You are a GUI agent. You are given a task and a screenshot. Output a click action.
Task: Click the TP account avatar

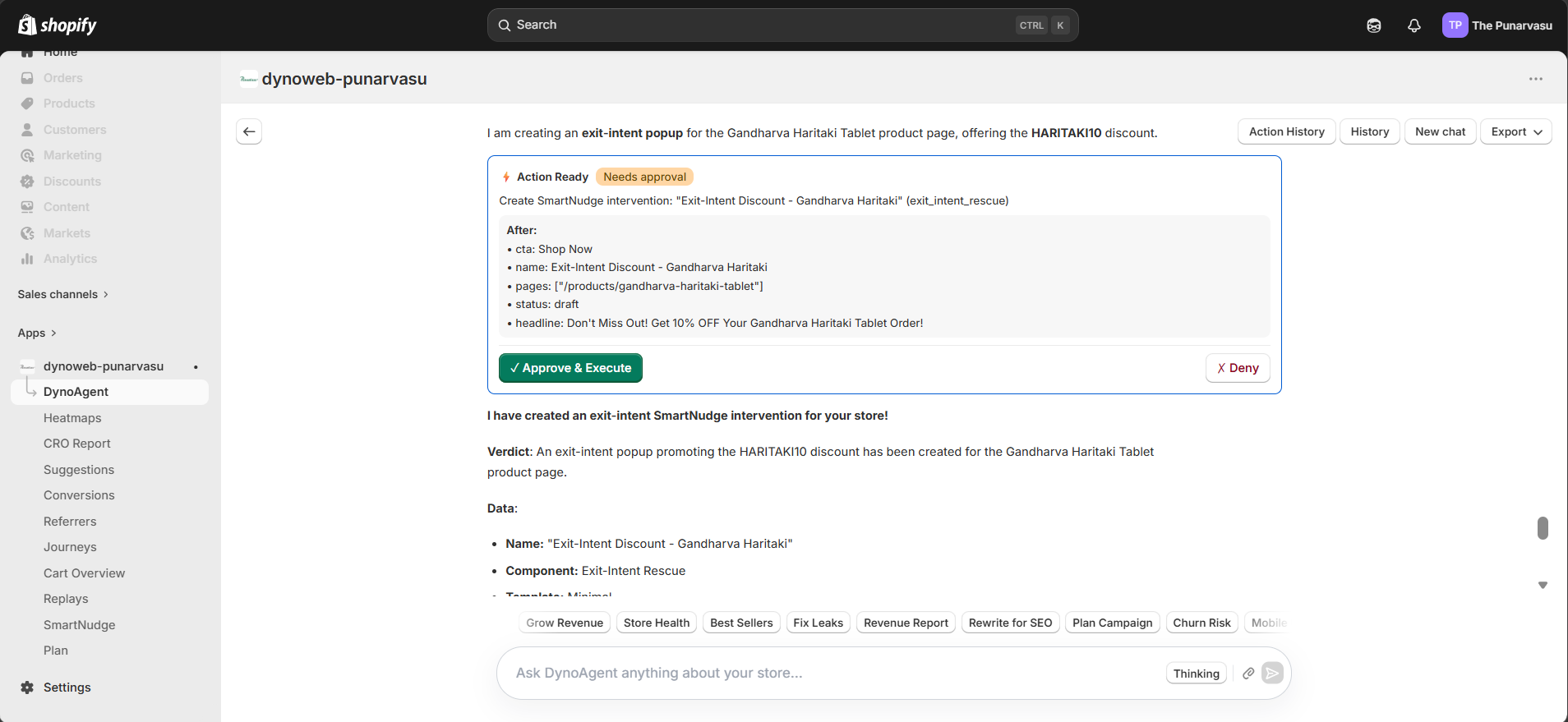tap(1455, 25)
